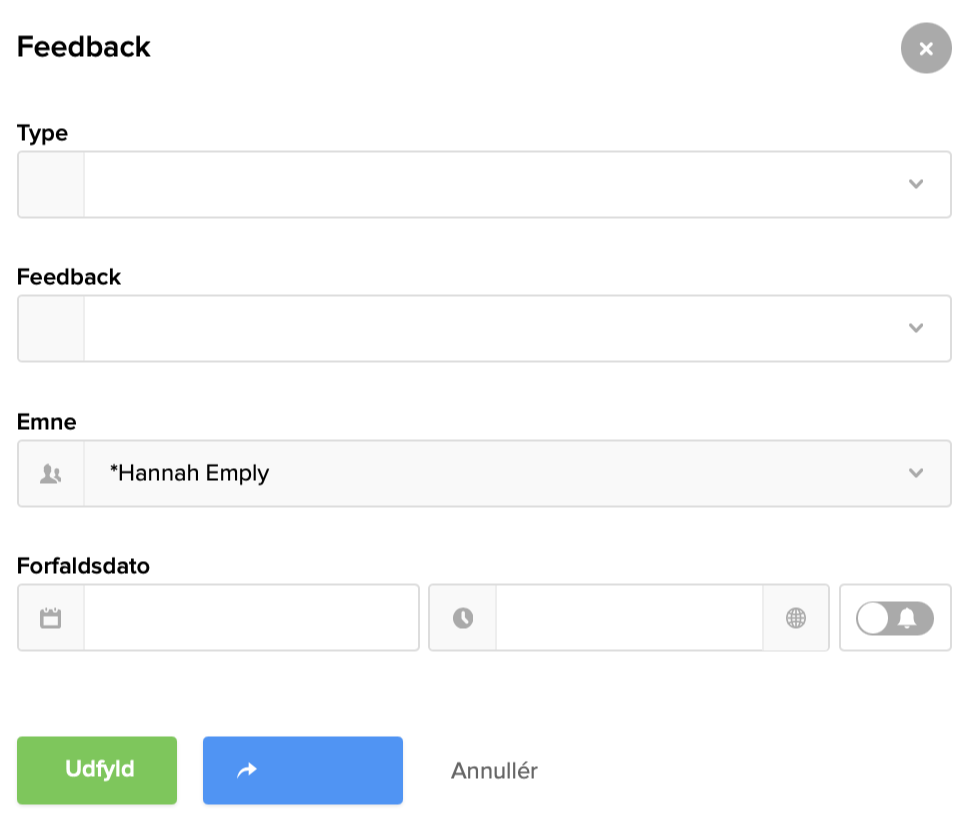Select the *Hannah Emply subject field
The width and height of the screenshot is (970, 840).
(490, 474)
